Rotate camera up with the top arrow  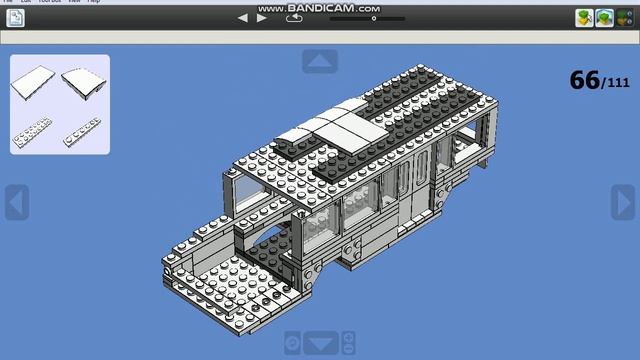coord(320,61)
